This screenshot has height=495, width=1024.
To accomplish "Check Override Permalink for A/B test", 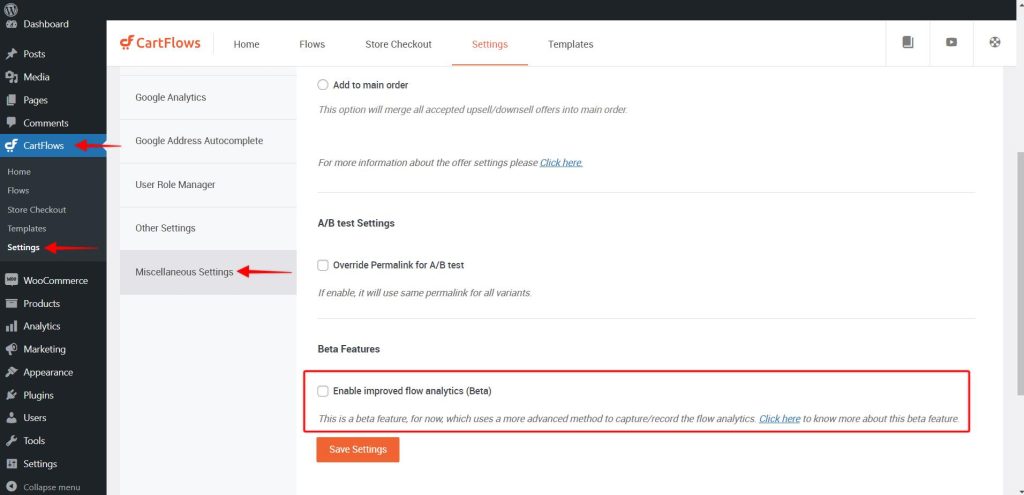I will [x=323, y=265].
